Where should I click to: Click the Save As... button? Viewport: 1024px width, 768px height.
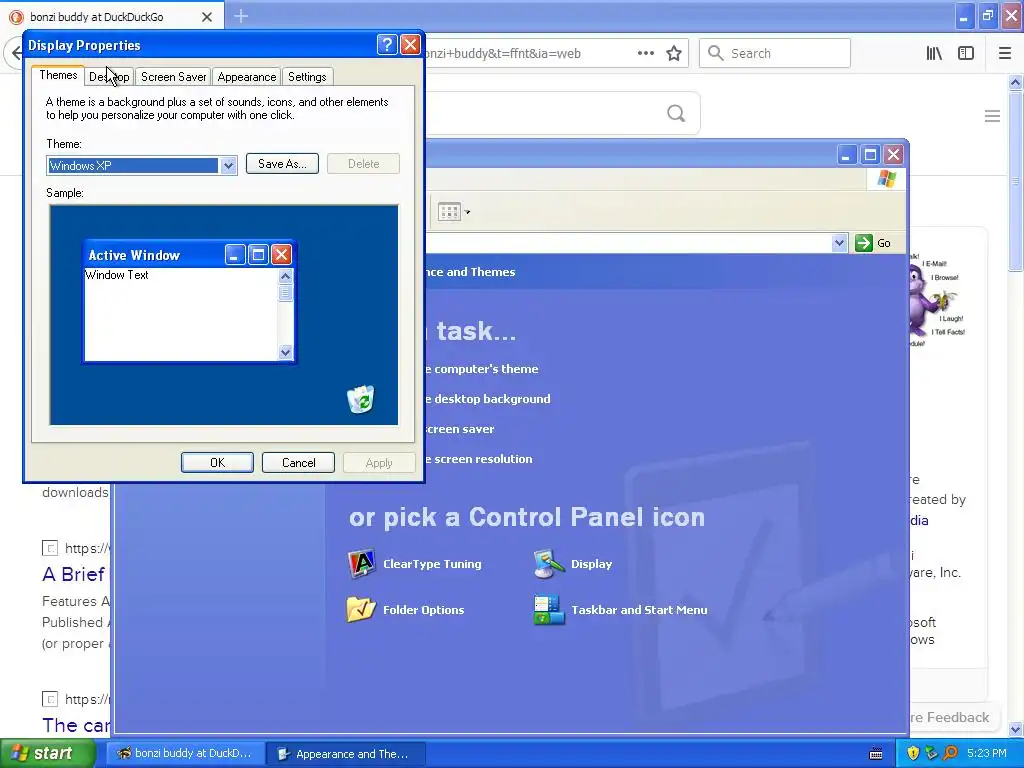tap(282, 164)
